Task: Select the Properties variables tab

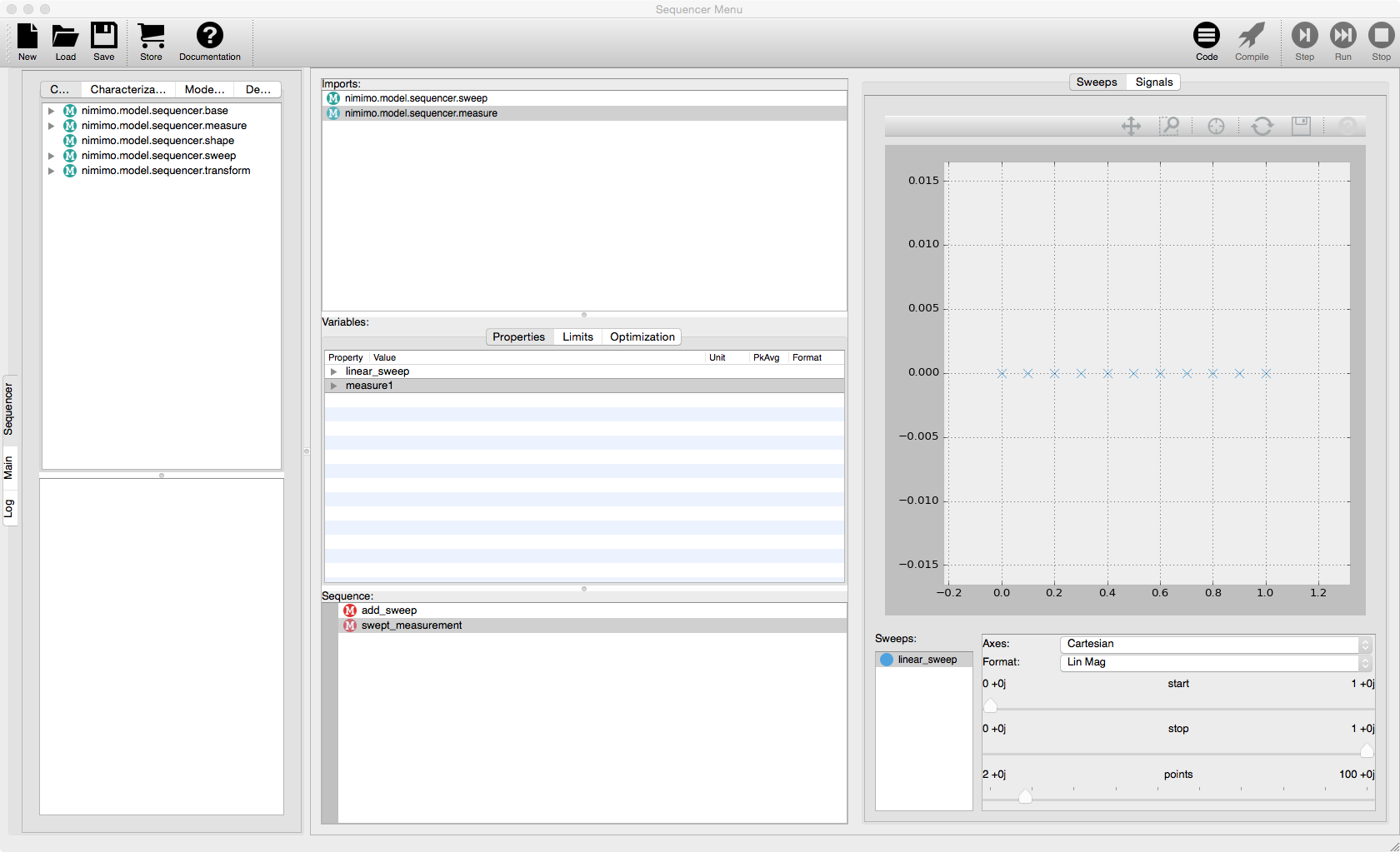Action: [x=518, y=336]
